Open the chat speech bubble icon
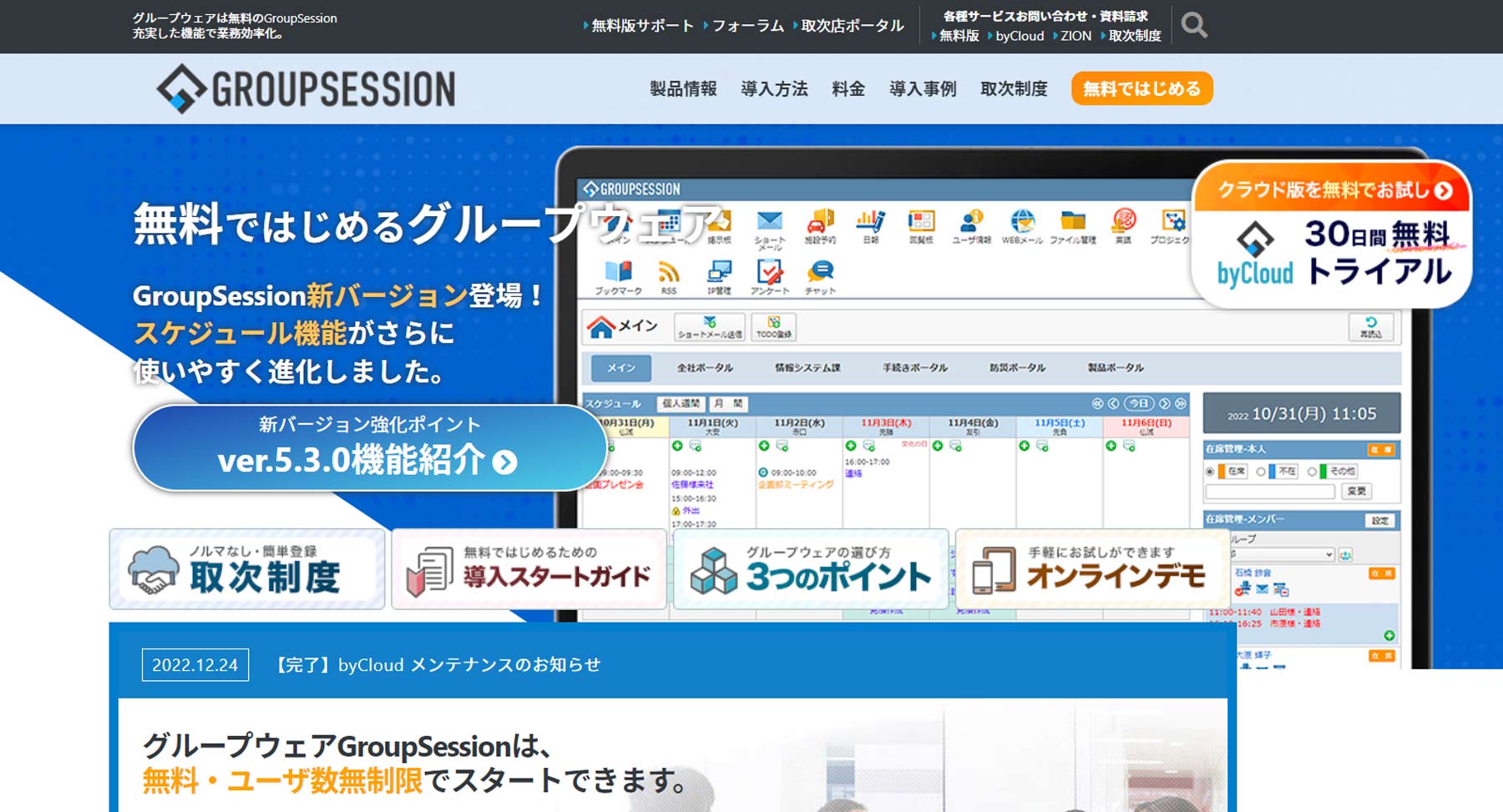The height and width of the screenshot is (812, 1503). (820, 272)
